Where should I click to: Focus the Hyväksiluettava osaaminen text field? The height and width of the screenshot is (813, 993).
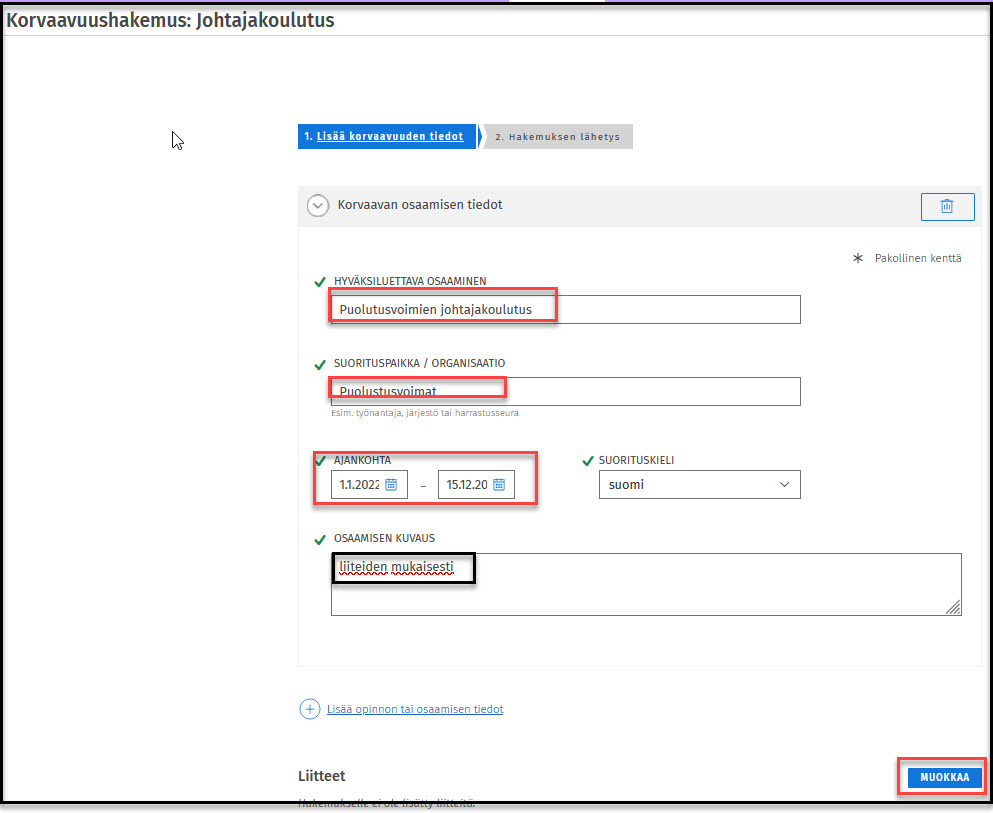point(565,310)
